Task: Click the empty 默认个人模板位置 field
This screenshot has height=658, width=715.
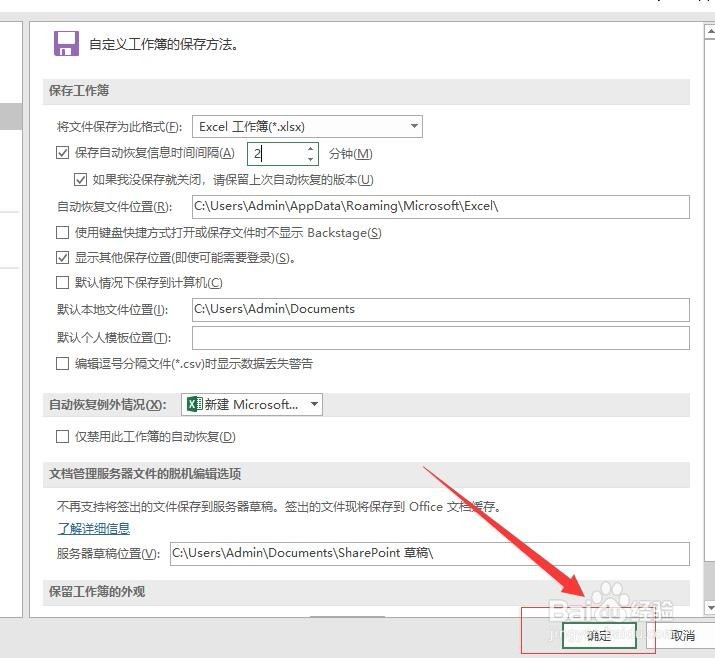Action: tap(440, 338)
